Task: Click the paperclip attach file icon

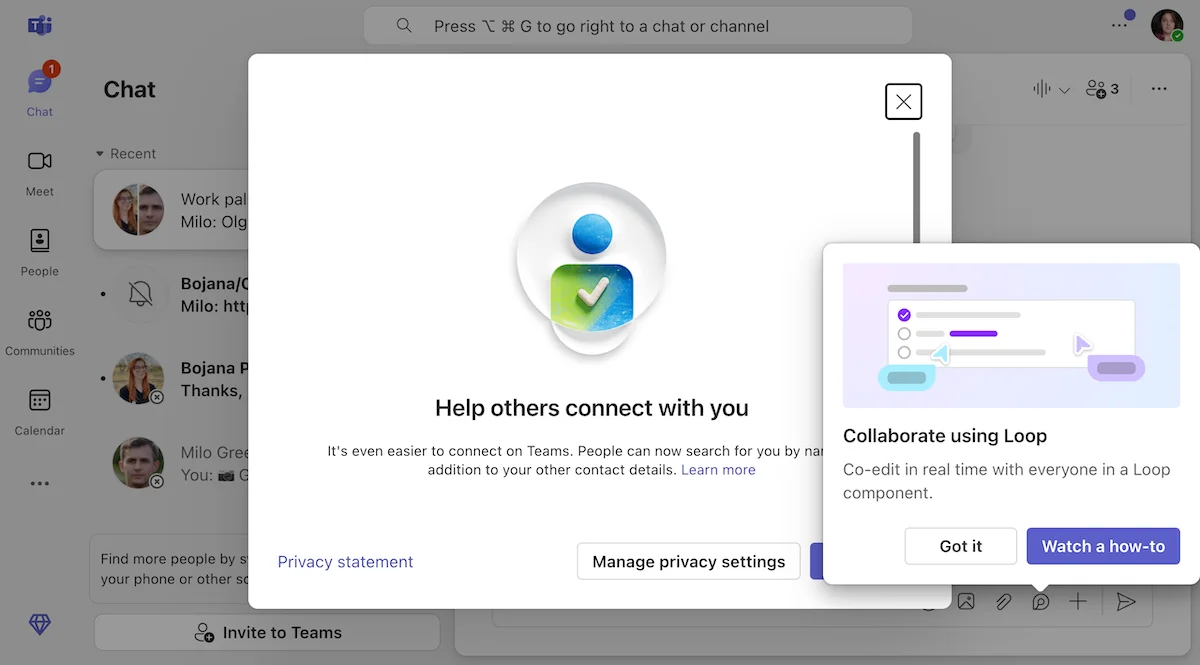Action: [1003, 602]
